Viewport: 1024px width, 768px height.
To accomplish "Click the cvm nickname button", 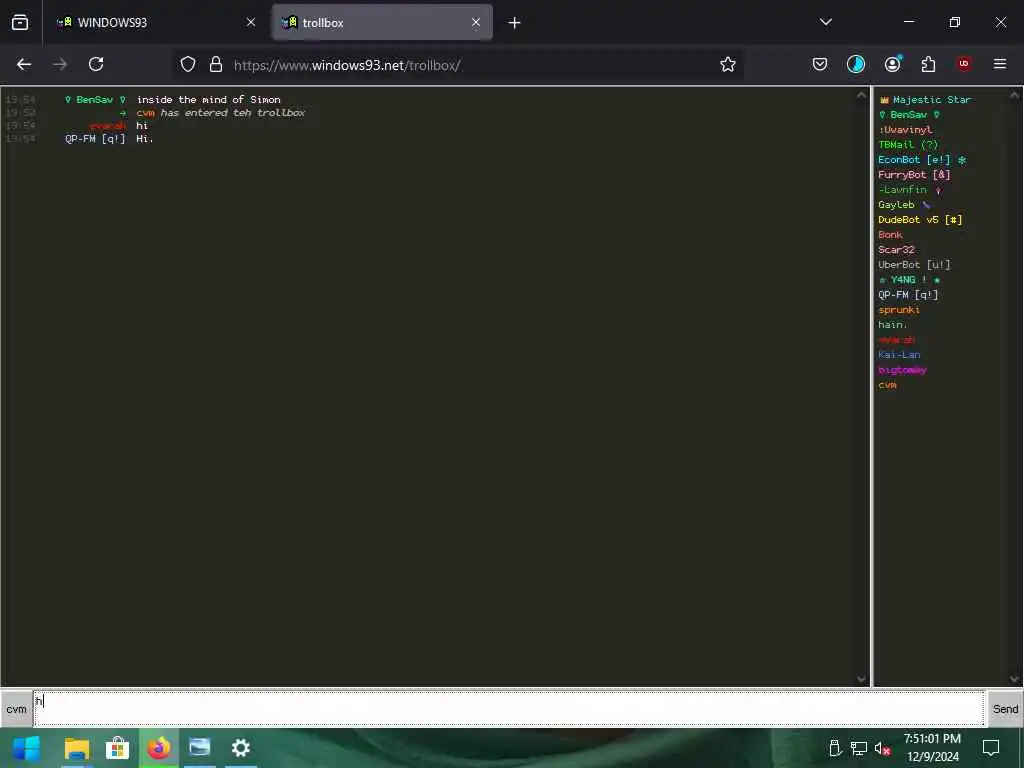I will [x=16, y=709].
